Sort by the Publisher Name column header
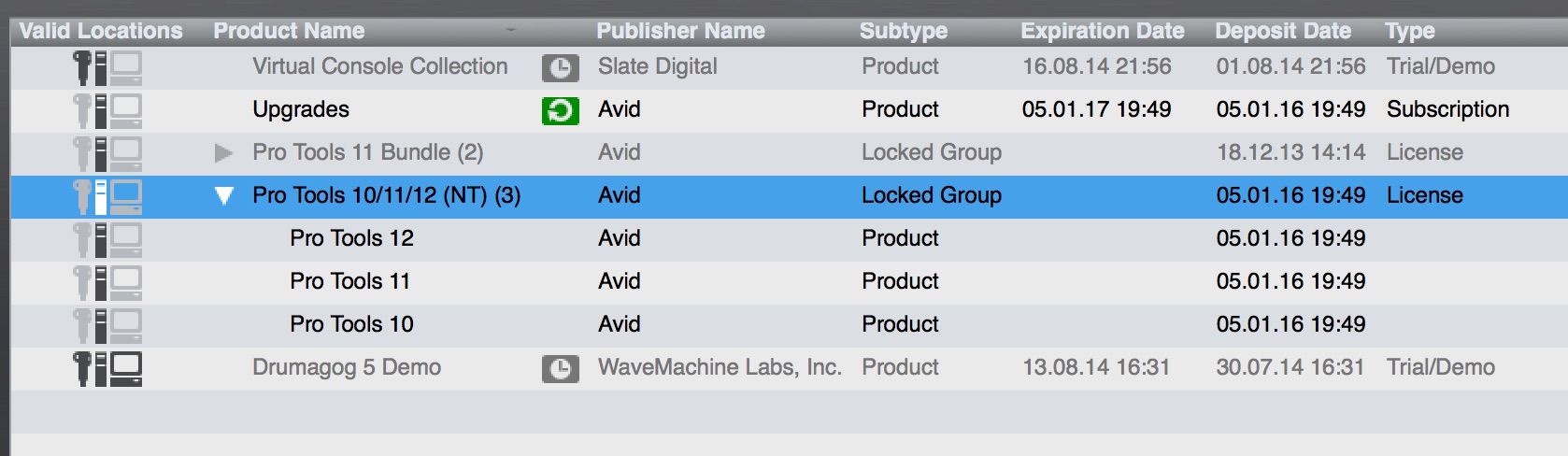Image resolution: width=1568 pixels, height=456 pixels. 680,31
